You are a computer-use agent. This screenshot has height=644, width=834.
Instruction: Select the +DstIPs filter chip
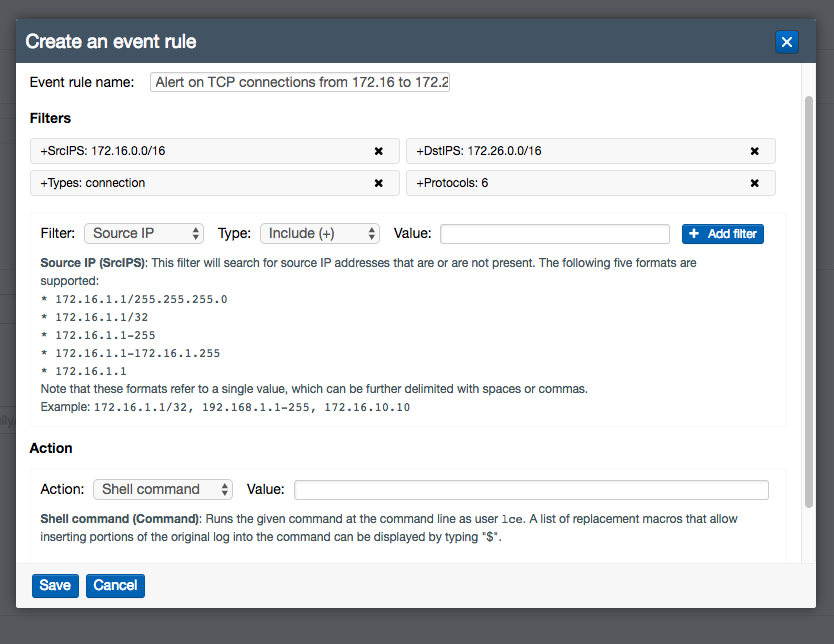coord(560,150)
